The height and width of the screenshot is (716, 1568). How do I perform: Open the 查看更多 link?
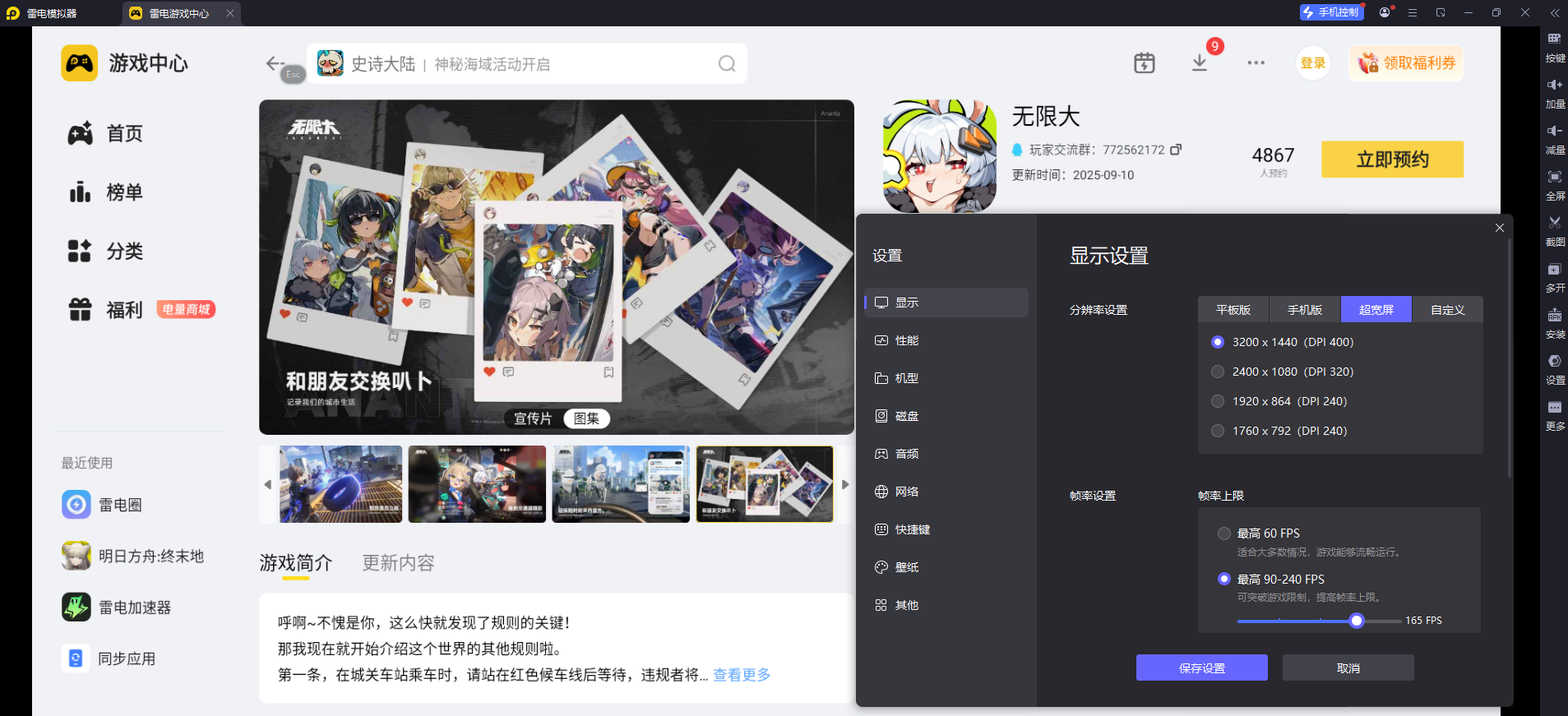[x=741, y=675]
